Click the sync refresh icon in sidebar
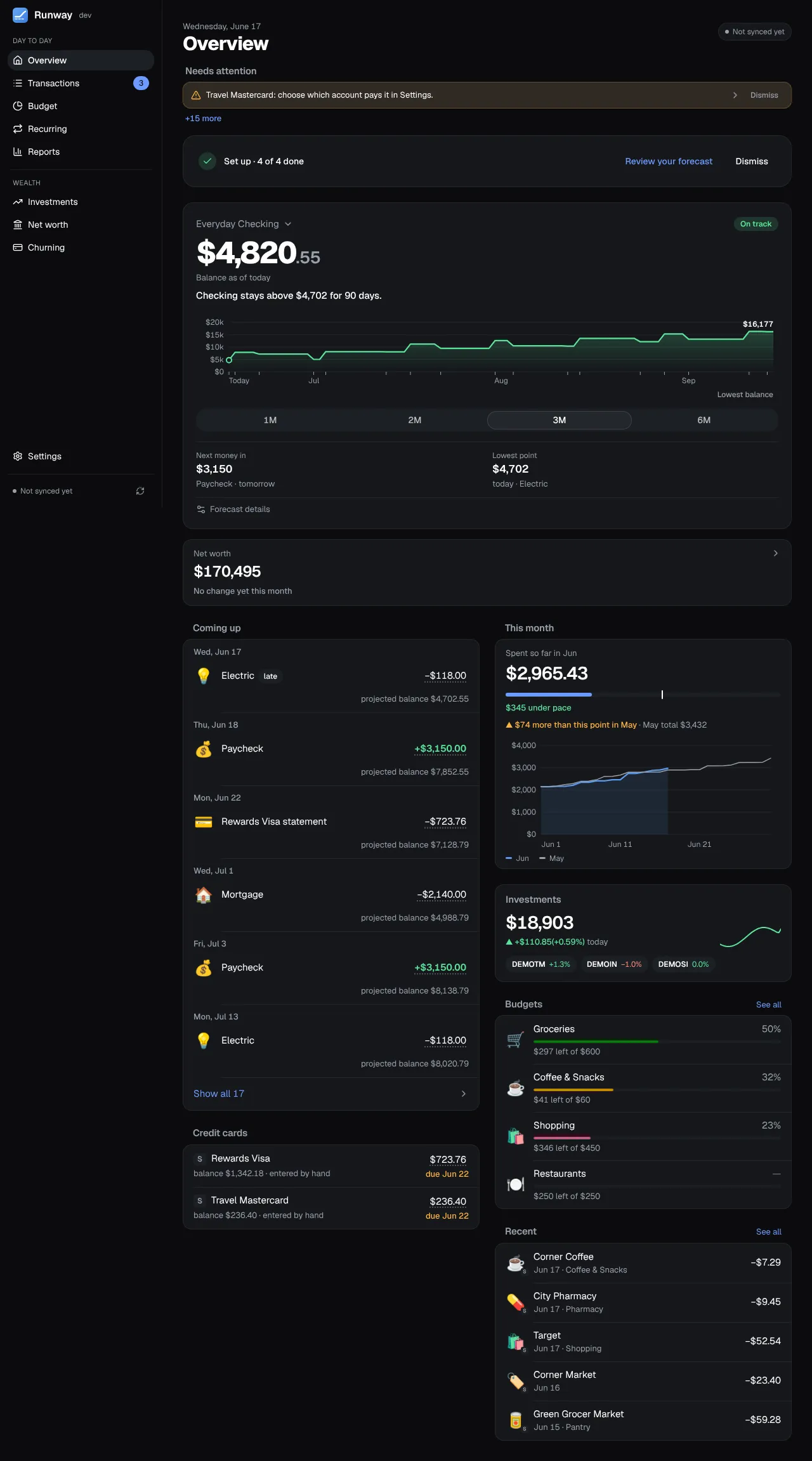The height and width of the screenshot is (1461, 812). coord(140,491)
